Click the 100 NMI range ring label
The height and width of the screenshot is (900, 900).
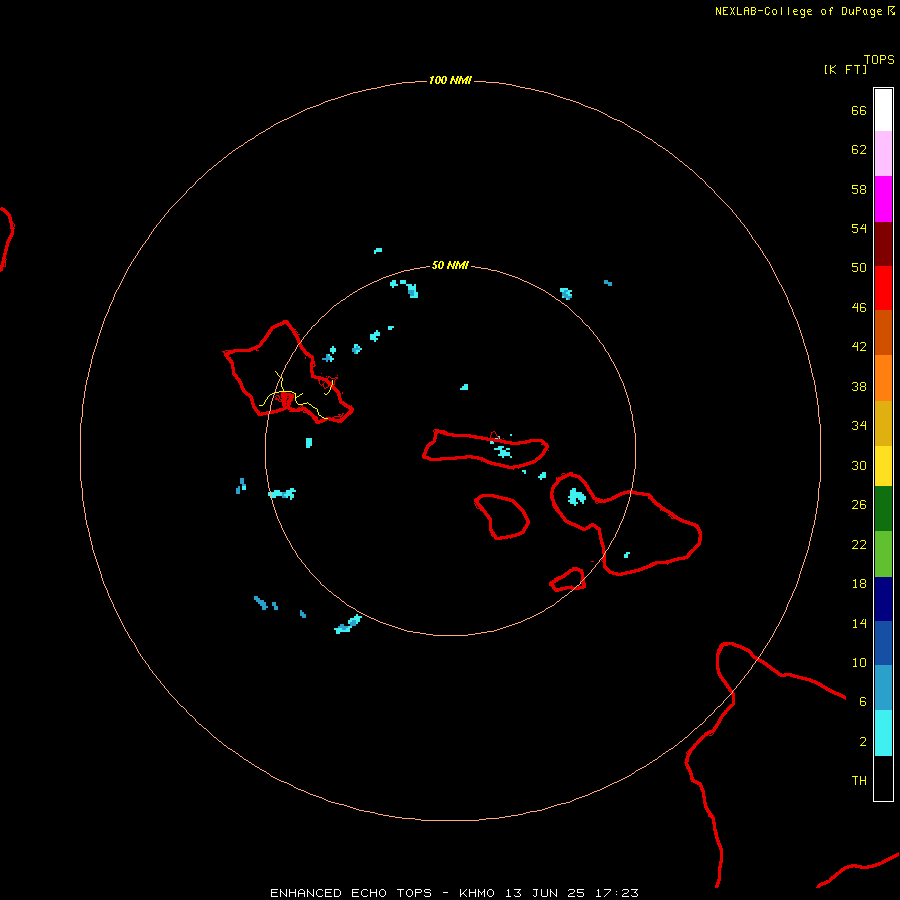(450, 80)
